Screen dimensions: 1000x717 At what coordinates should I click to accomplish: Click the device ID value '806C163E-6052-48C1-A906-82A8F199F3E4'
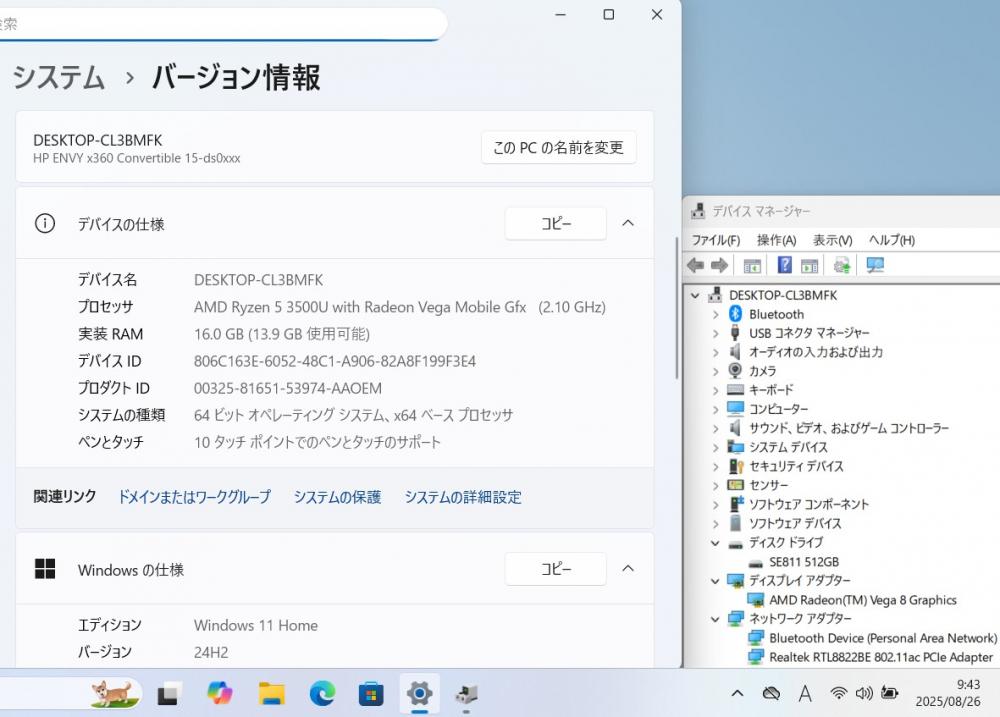coord(335,362)
